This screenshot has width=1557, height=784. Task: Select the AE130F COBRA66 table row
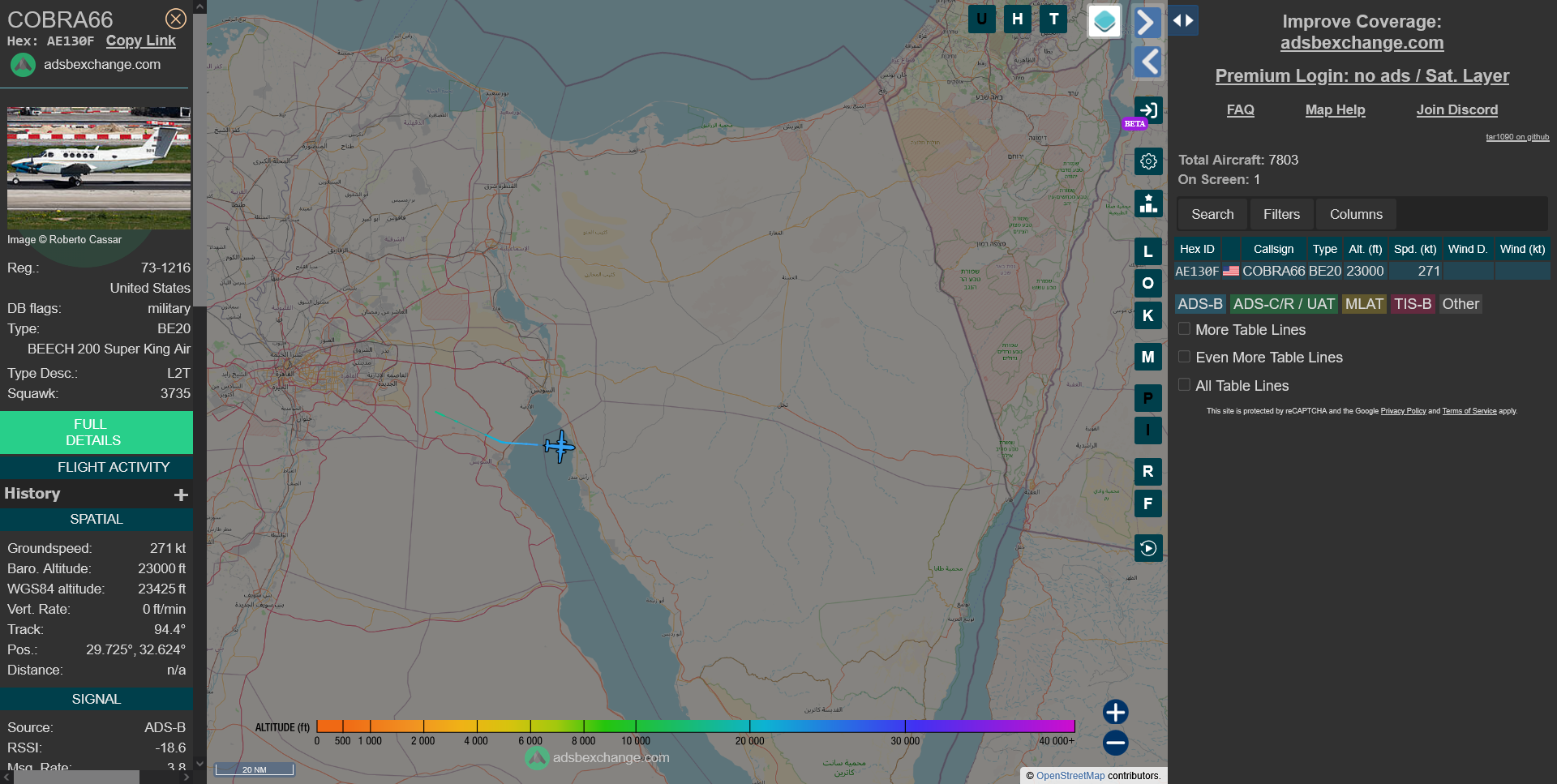coord(1362,271)
